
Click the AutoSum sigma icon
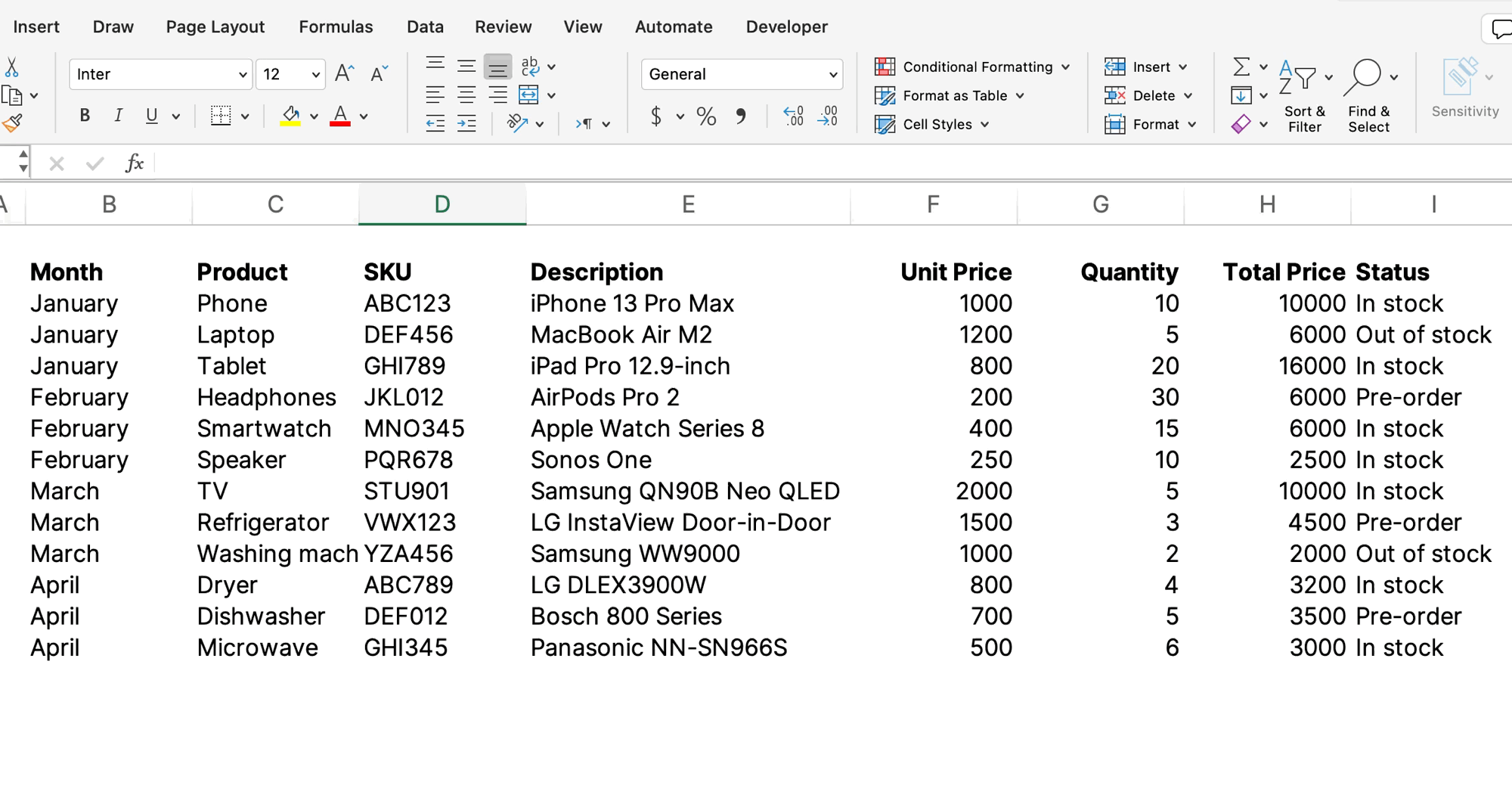coord(1241,67)
